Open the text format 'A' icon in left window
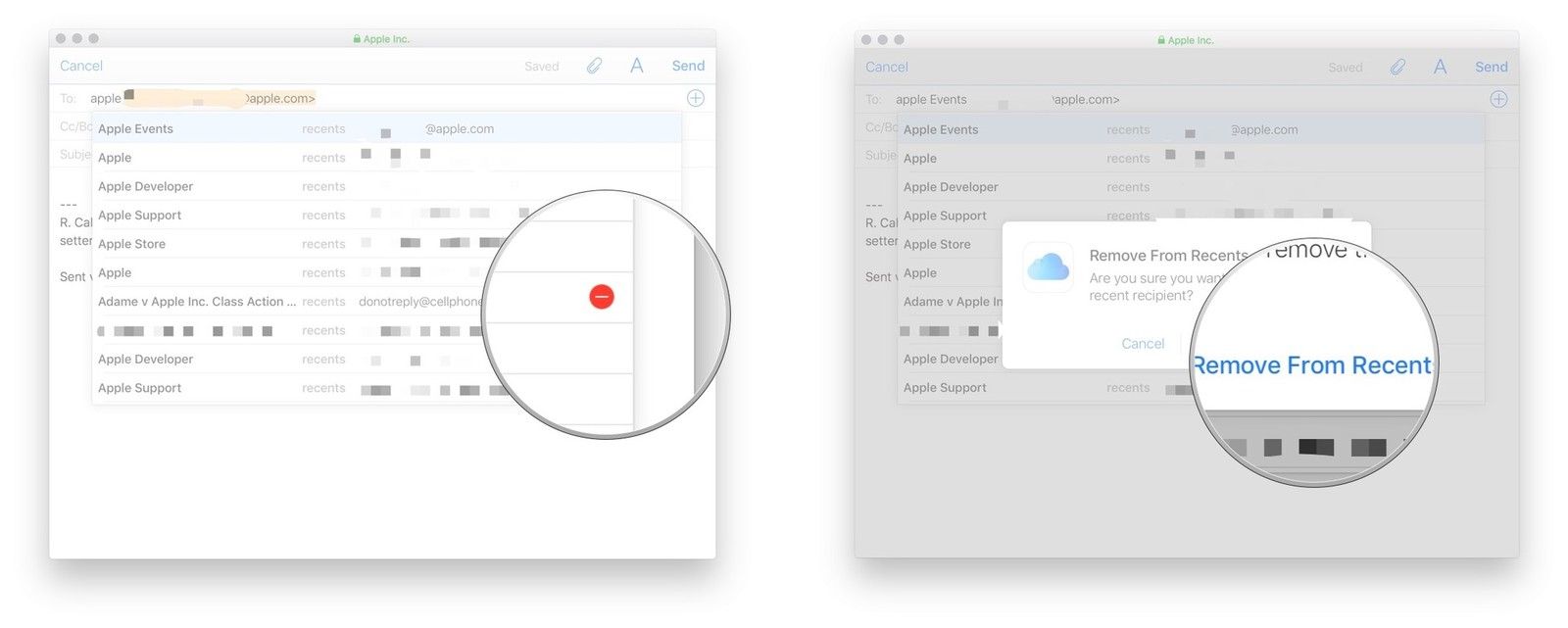 point(636,66)
